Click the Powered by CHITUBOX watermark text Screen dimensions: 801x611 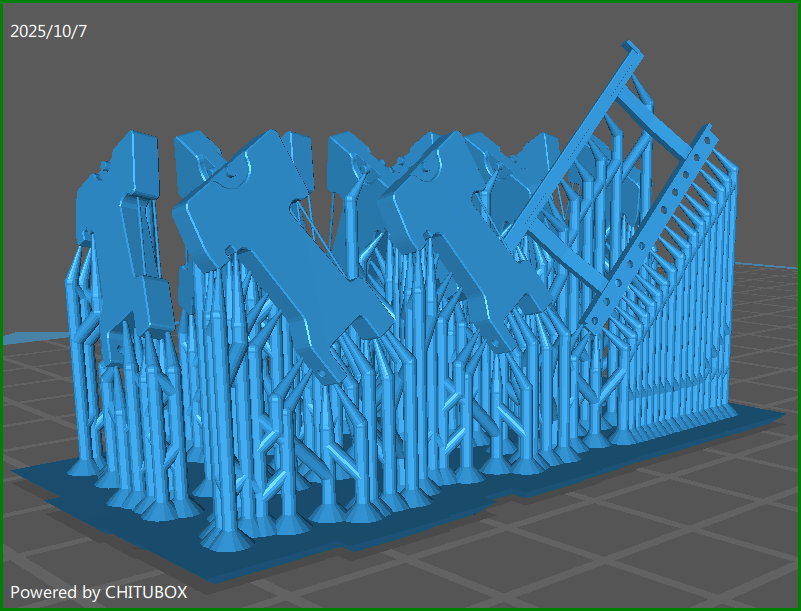pyautogui.click(x=98, y=592)
